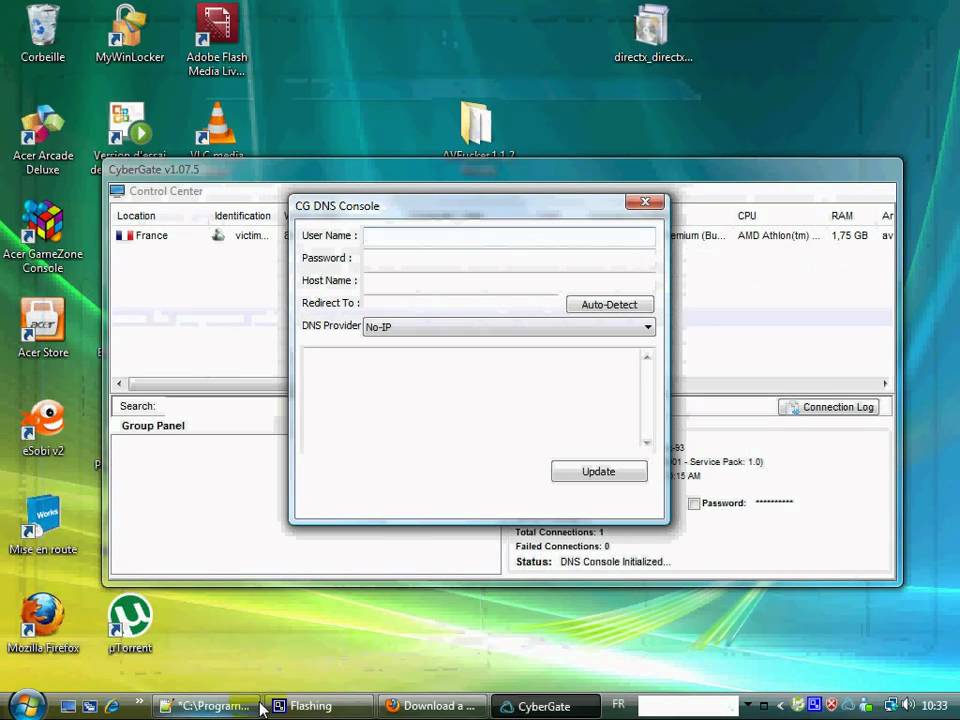Click the DNS Console Initialized status text

click(615, 561)
